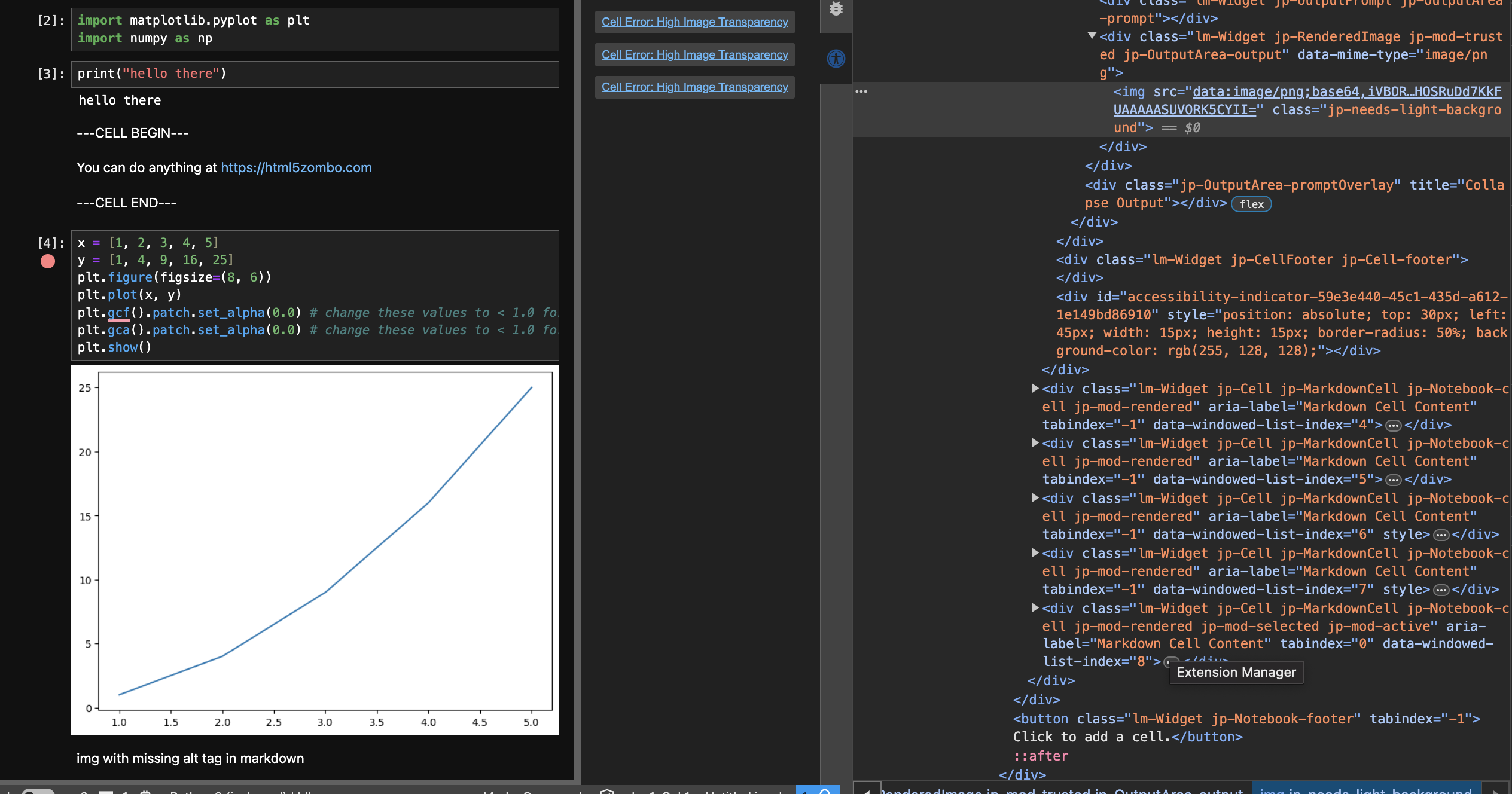Click the [3]: execution prompt
Image resolution: width=1512 pixels, height=794 pixels.
coord(51,74)
